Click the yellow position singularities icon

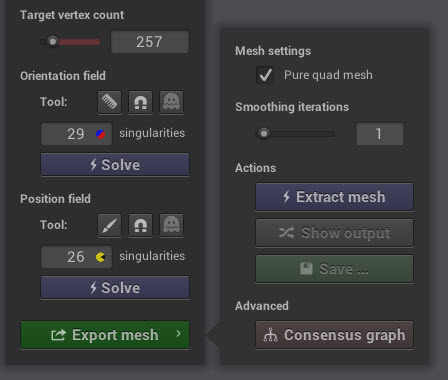[x=100, y=257]
